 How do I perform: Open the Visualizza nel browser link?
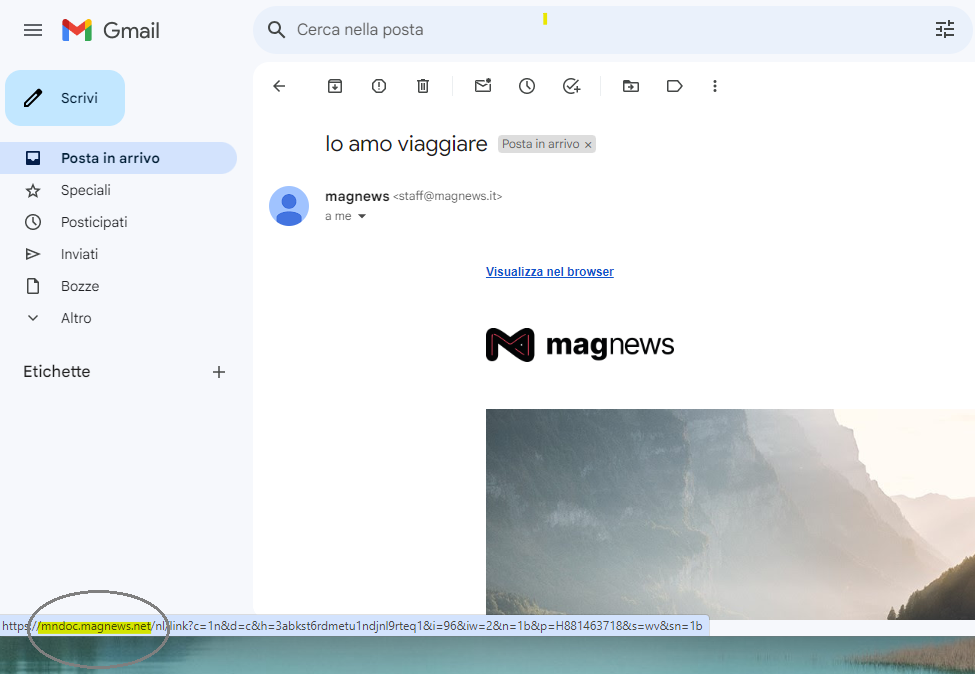tap(549, 272)
